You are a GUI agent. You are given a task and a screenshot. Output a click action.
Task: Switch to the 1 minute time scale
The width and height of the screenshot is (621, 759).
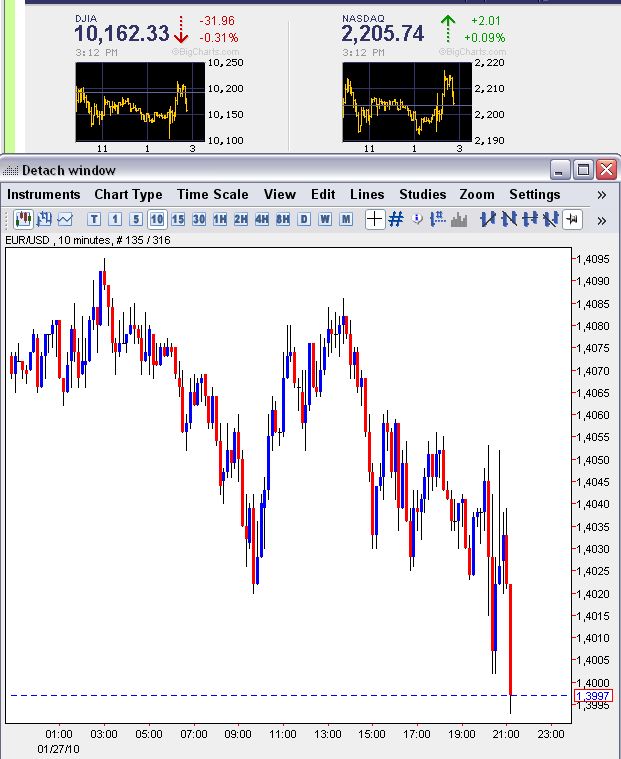click(x=115, y=220)
